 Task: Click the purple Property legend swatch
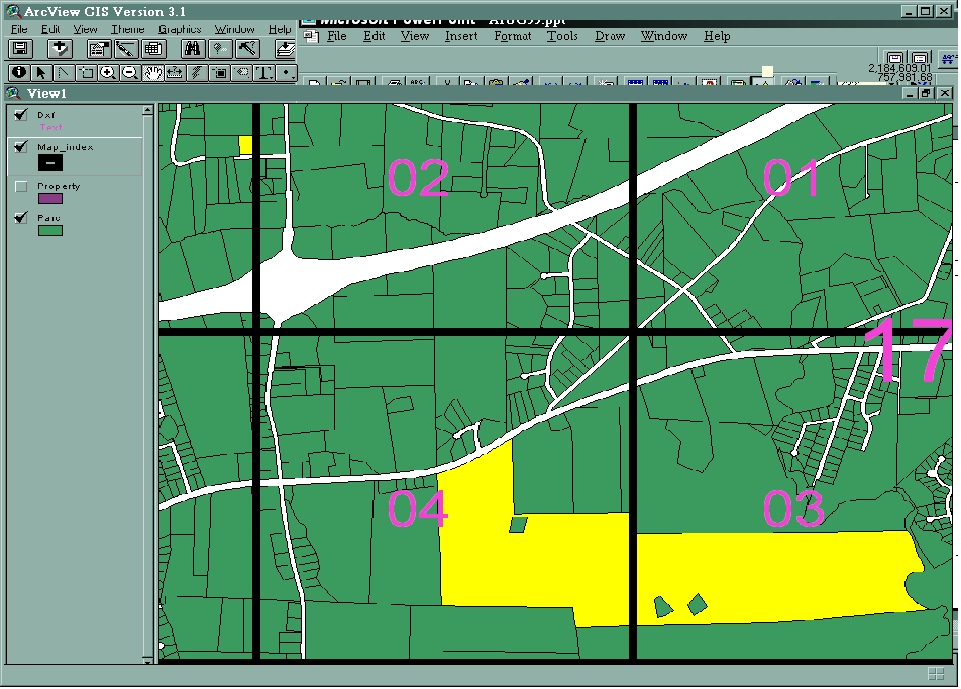[50, 199]
